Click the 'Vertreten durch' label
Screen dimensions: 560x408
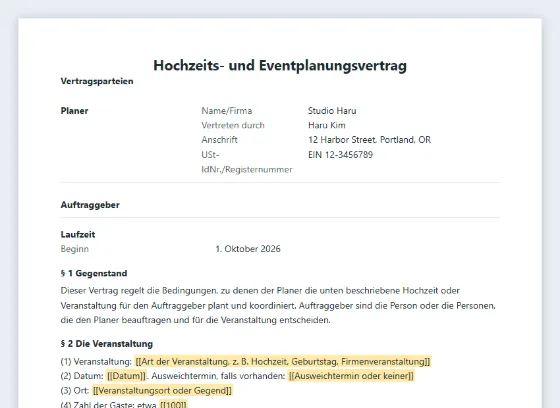click(233, 125)
